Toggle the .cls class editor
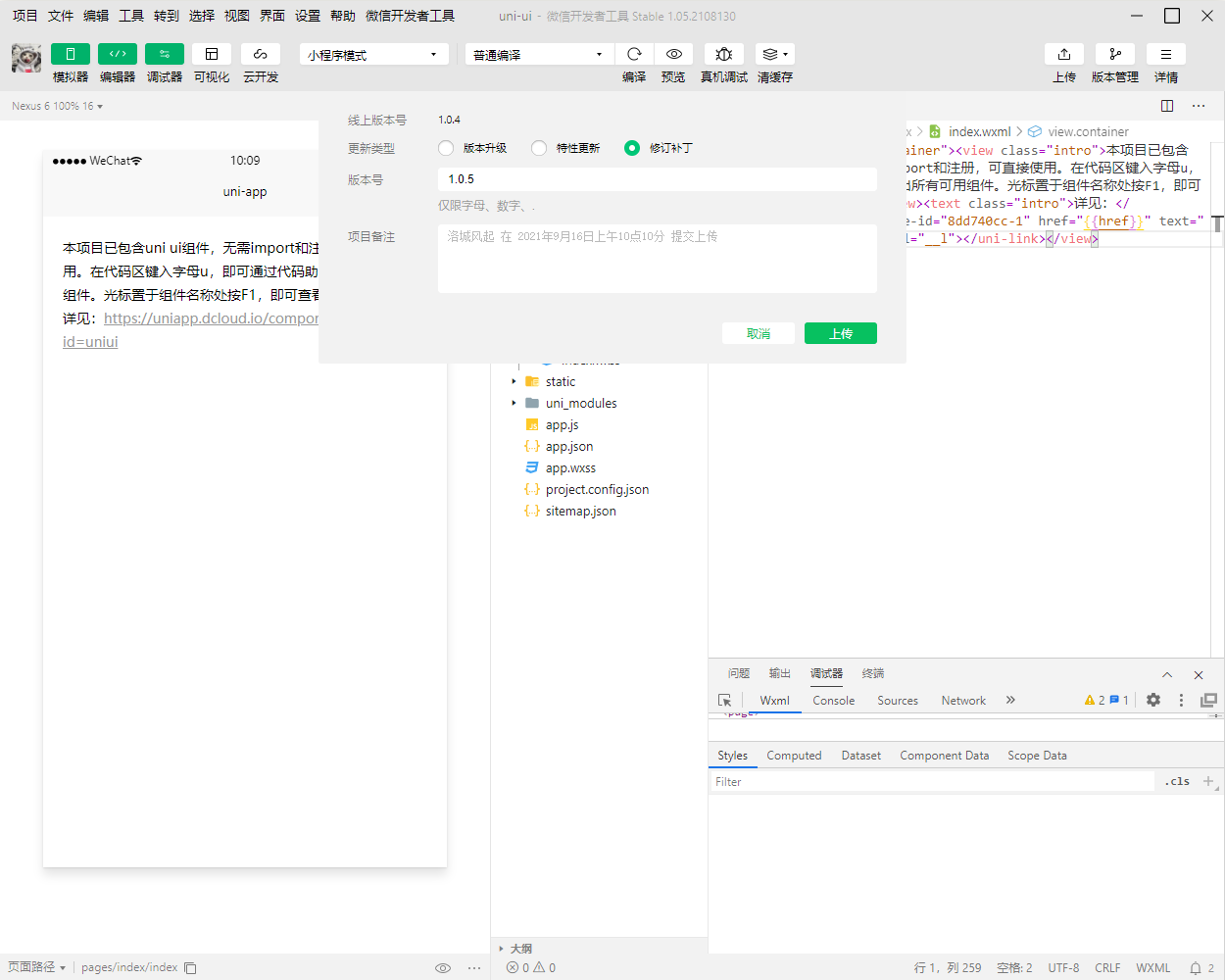 (x=1177, y=781)
